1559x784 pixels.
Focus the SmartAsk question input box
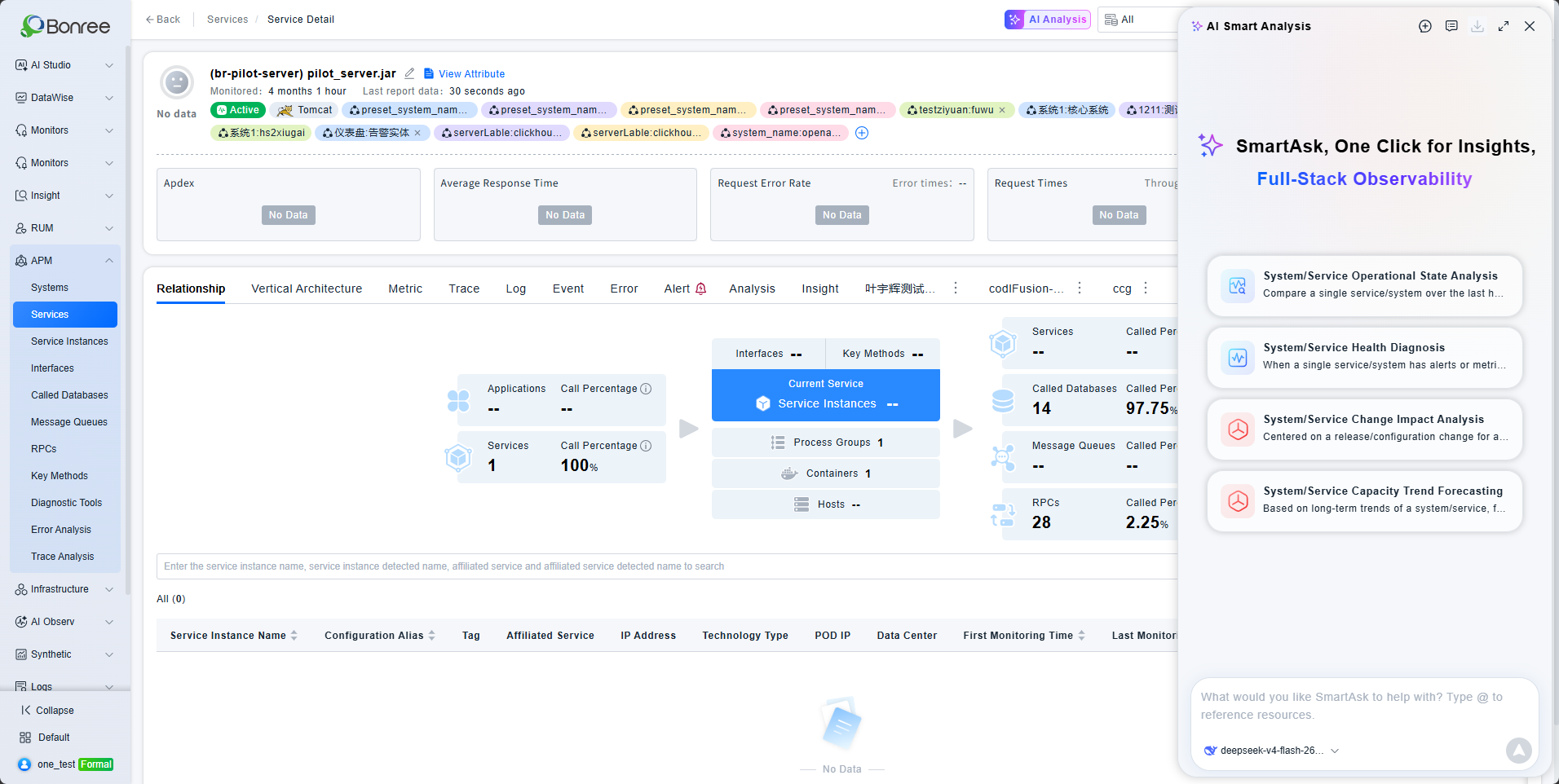pyautogui.click(x=1365, y=706)
